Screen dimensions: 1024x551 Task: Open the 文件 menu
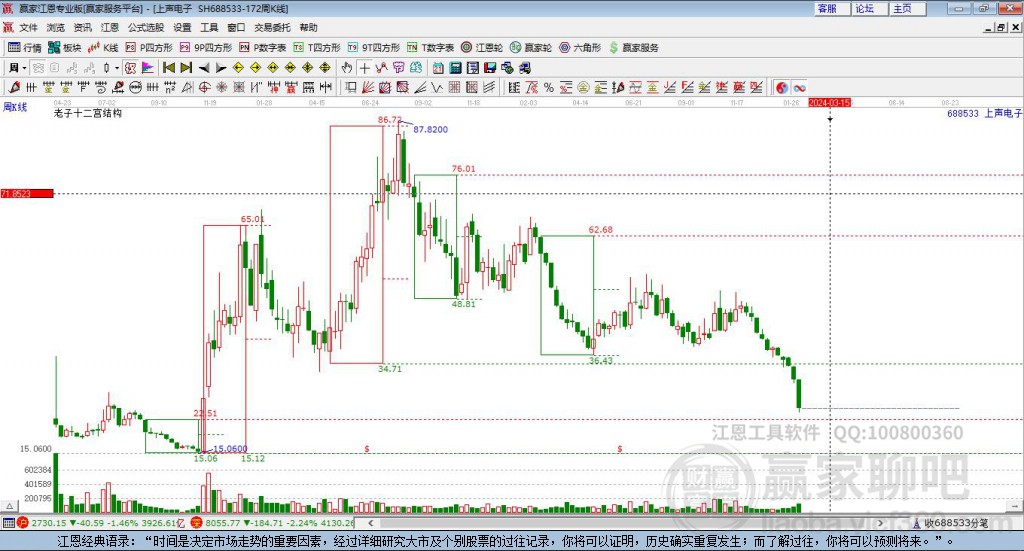tap(28, 27)
